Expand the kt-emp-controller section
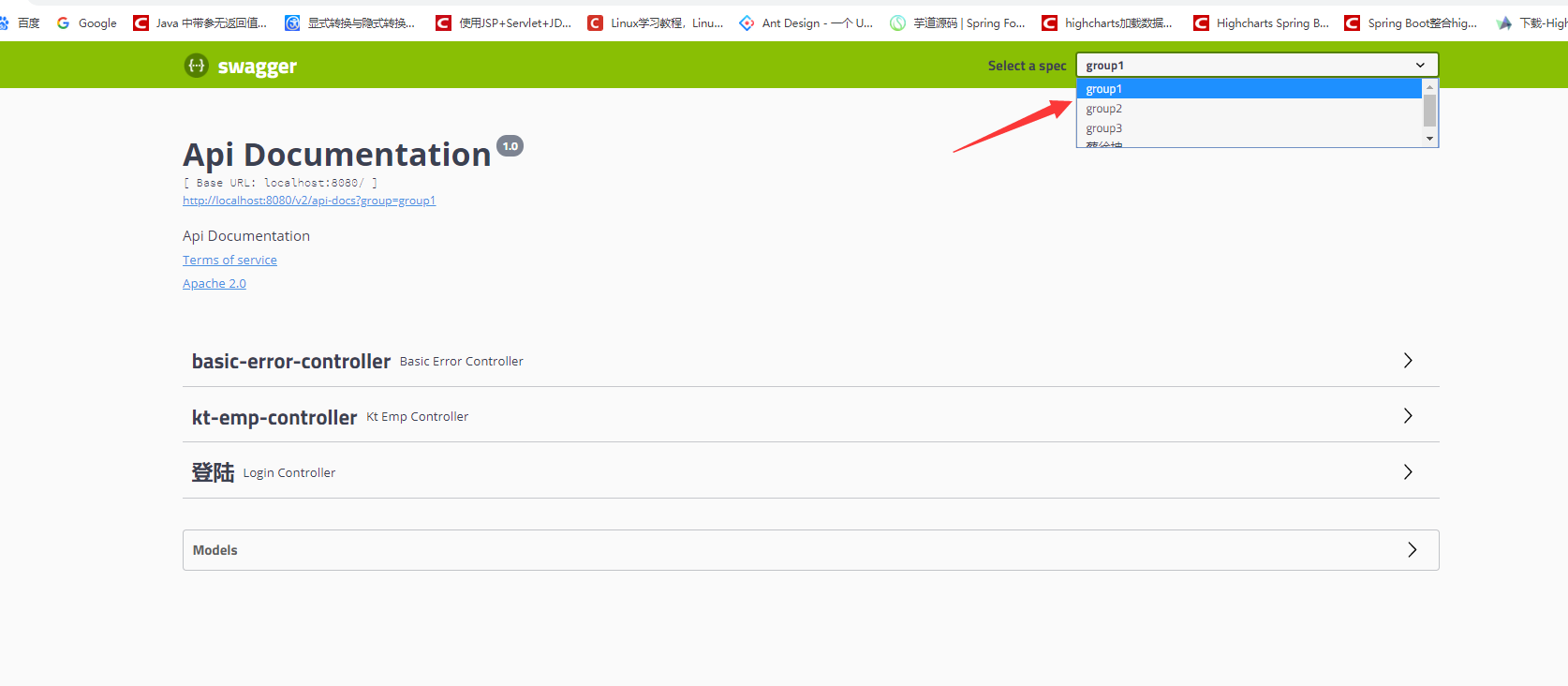Viewport: 1568px width, 686px height. (x=811, y=416)
